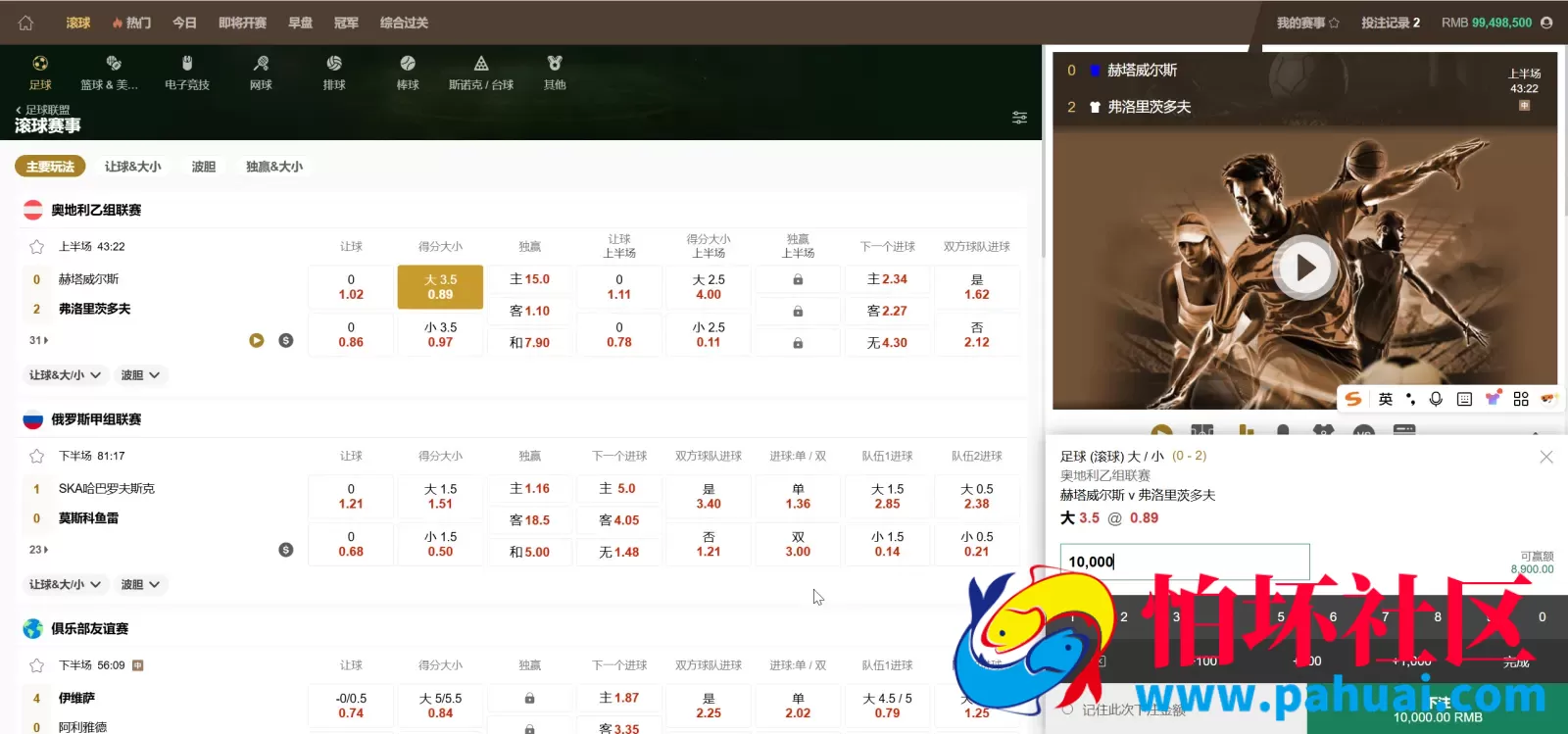Select 客 2.27 next goal odds
The image size is (1568, 734).
click(887, 311)
